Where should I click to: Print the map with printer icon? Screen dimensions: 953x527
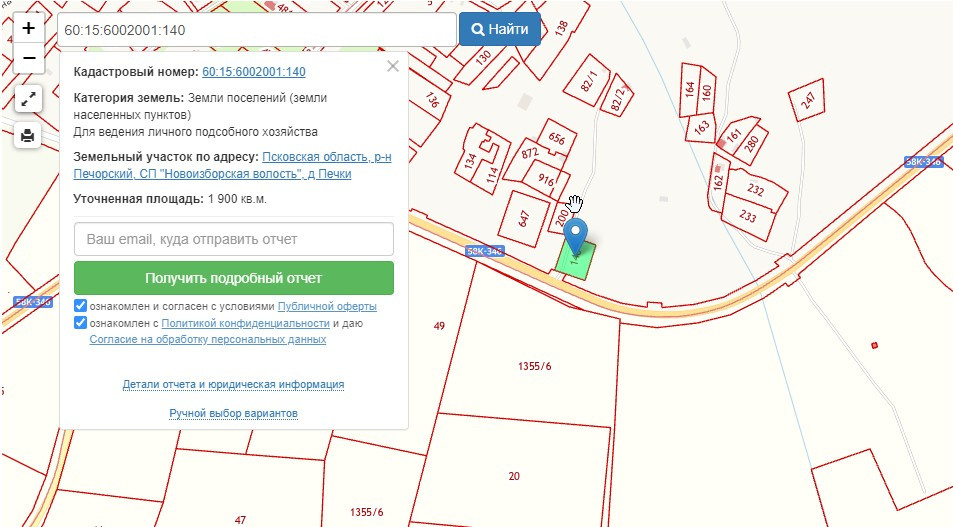pyautogui.click(x=28, y=135)
